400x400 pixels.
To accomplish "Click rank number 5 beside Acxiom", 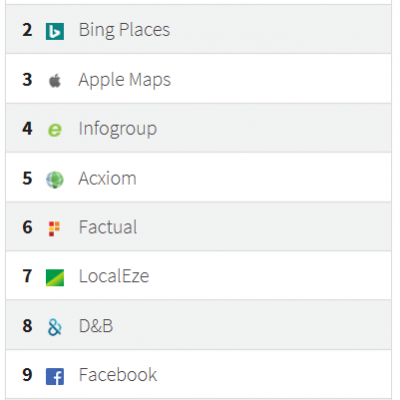I will [x=27, y=178].
